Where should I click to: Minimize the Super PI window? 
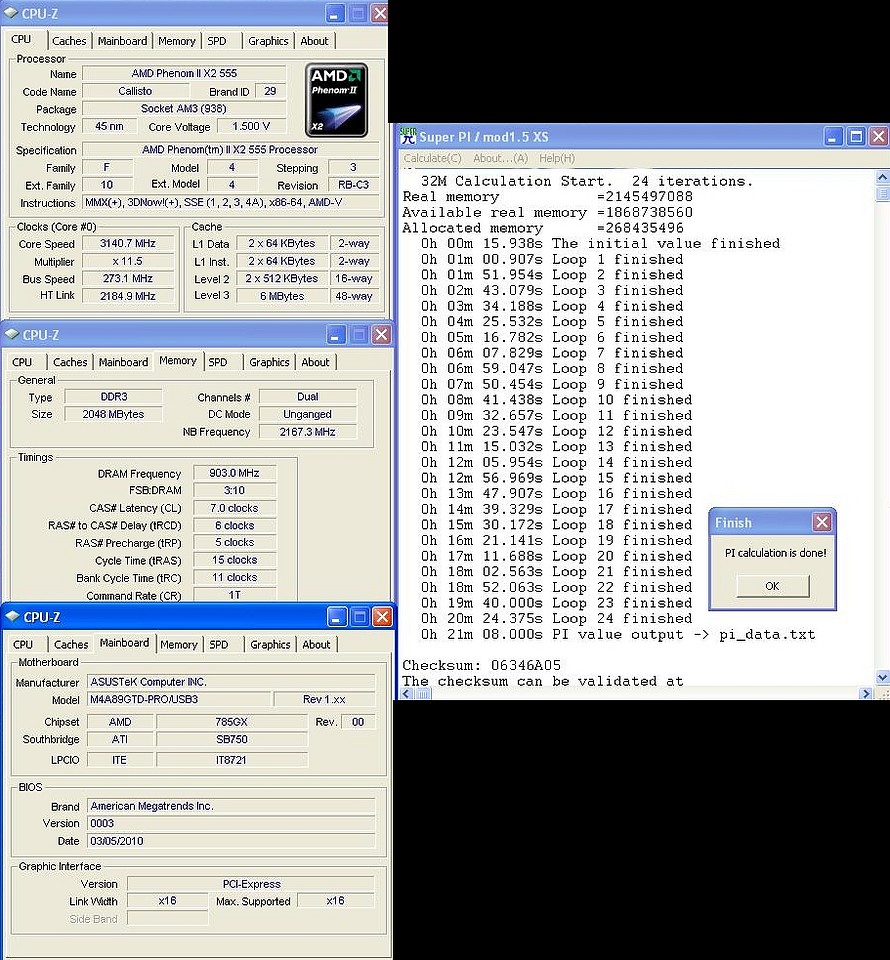coord(833,136)
